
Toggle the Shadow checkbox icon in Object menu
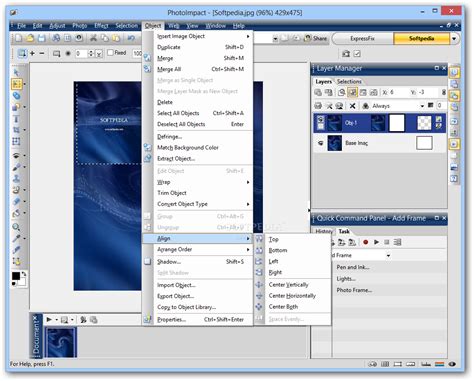click(x=147, y=262)
